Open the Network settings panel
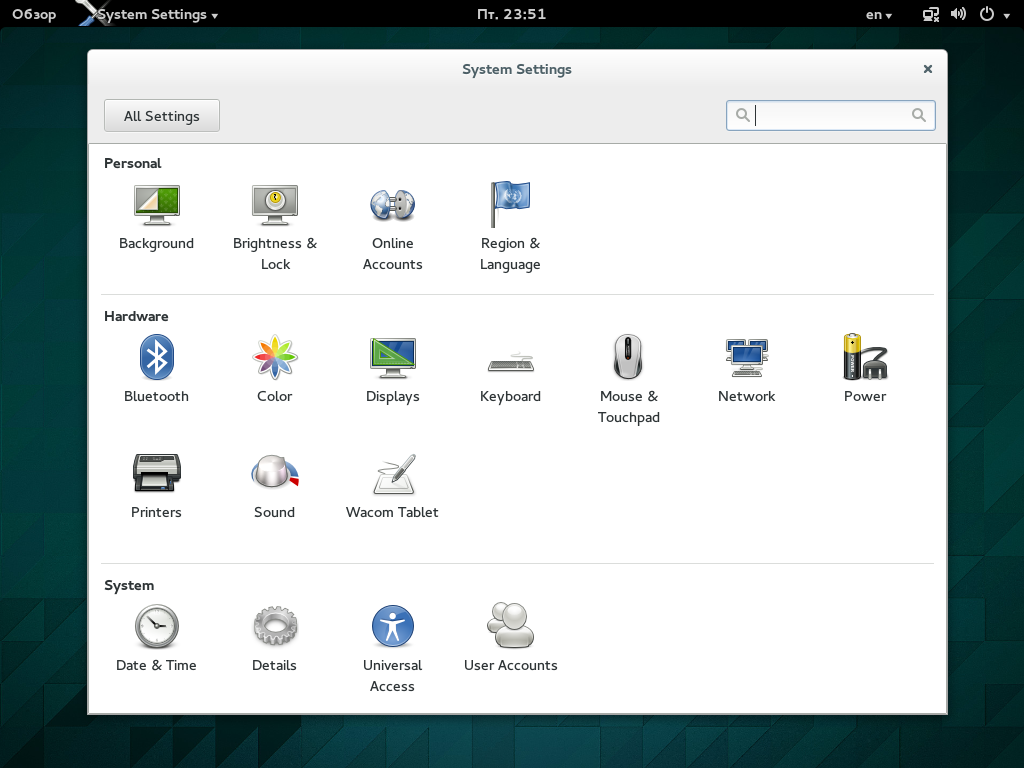Image resolution: width=1024 pixels, height=768 pixels. point(746,370)
